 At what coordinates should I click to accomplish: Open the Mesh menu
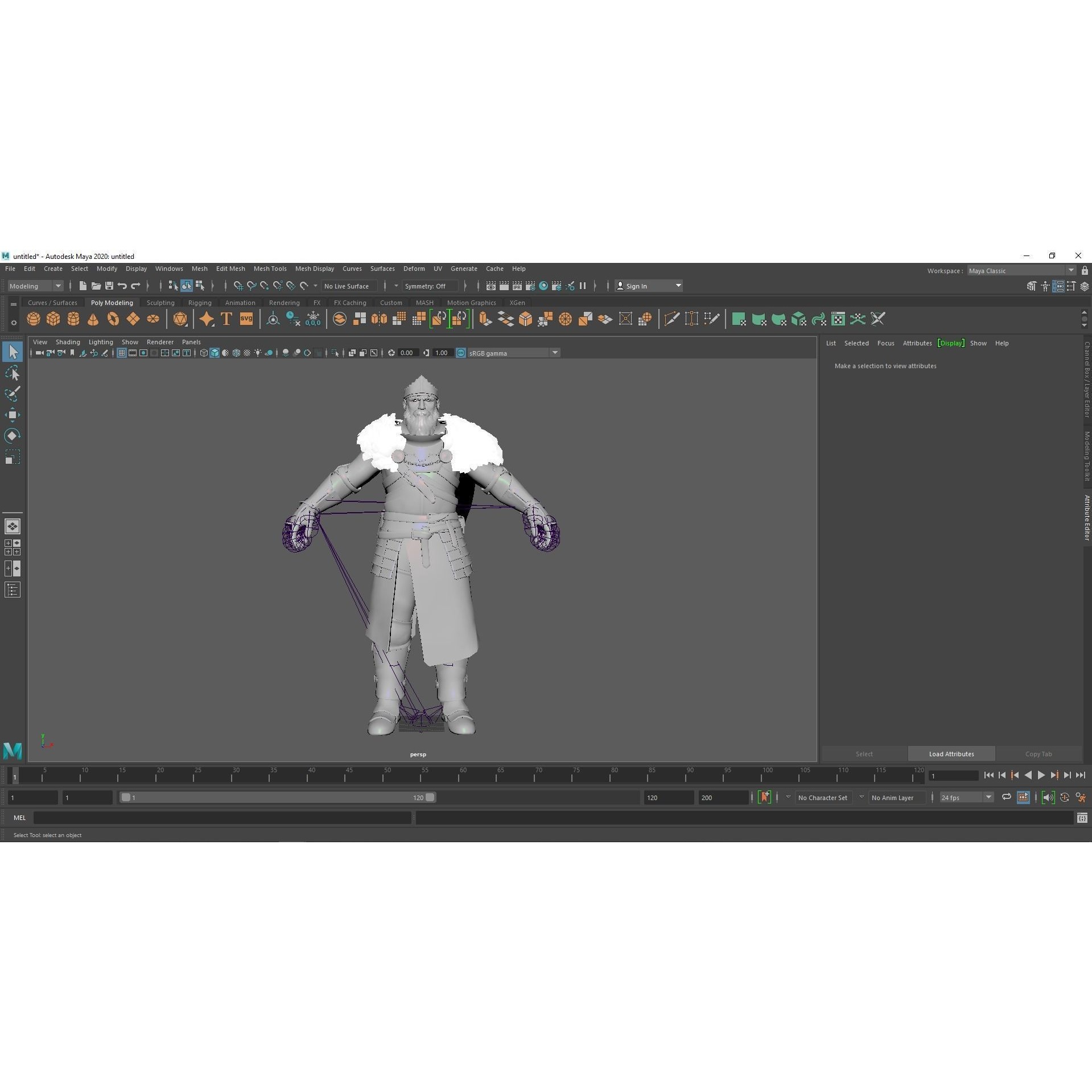[199, 269]
